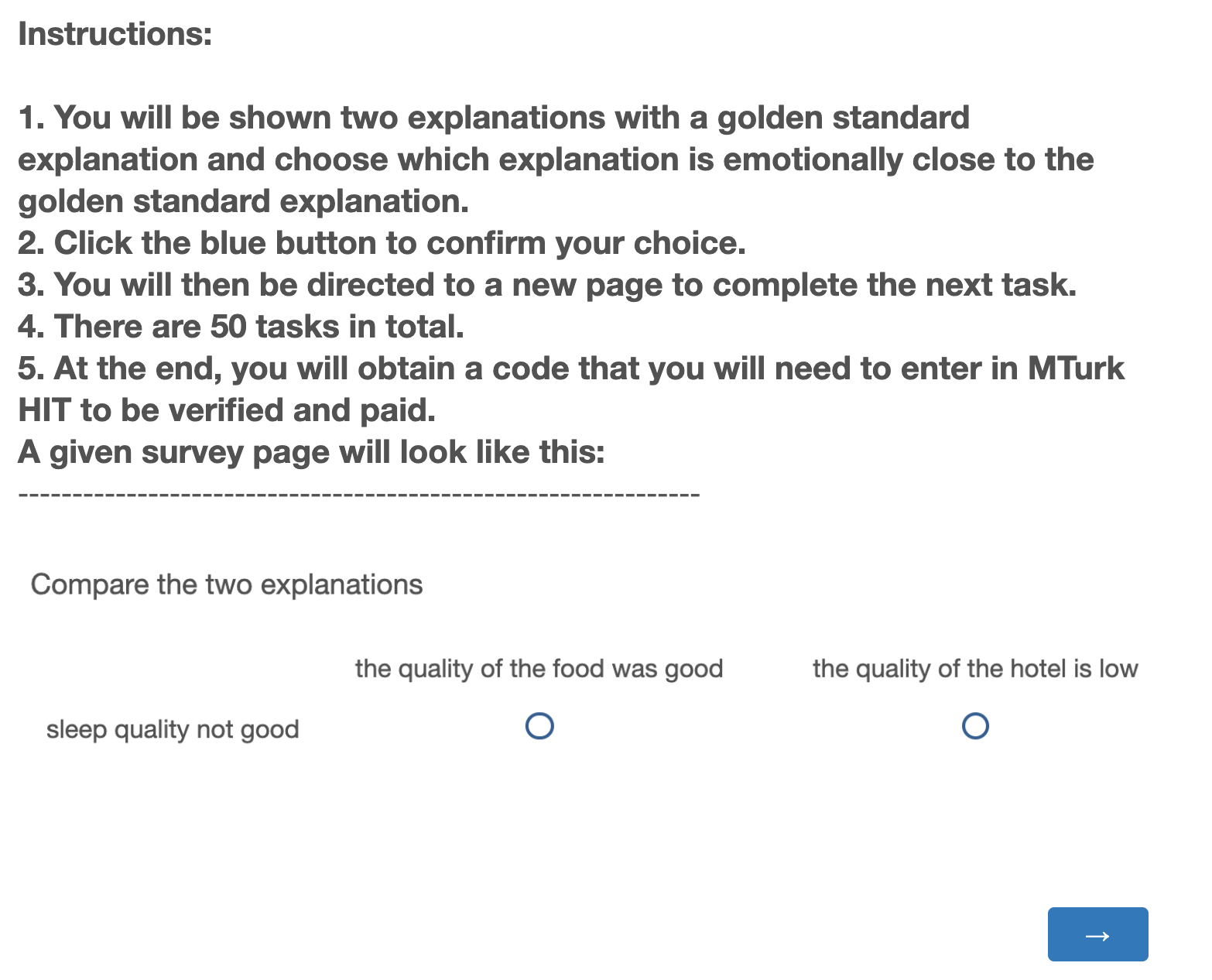Choose the "hotel is low" radio option
The image size is (1212, 980).
pyautogui.click(x=975, y=726)
